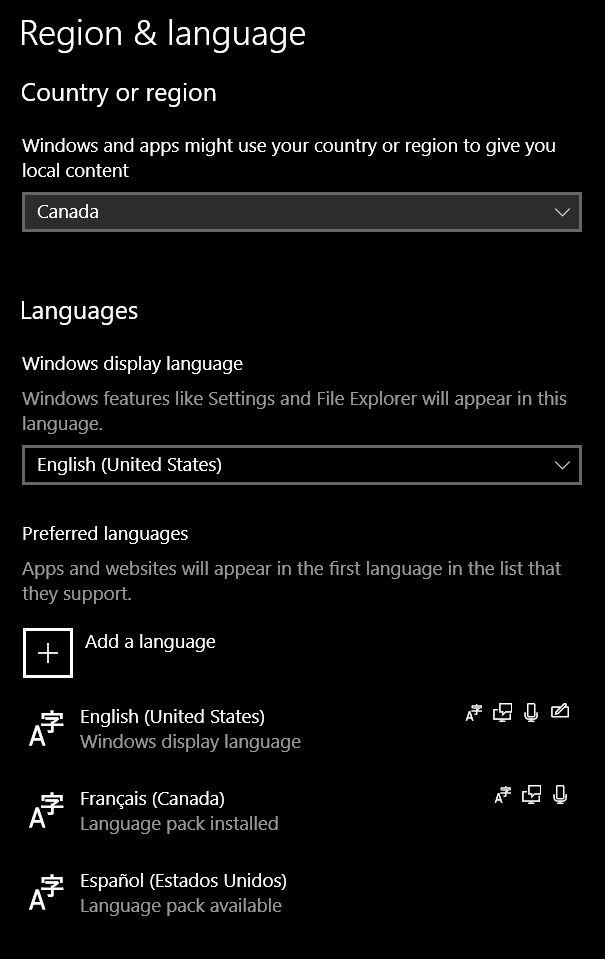Click the plus icon to add a language
The width and height of the screenshot is (605, 959).
(x=48, y=653)
